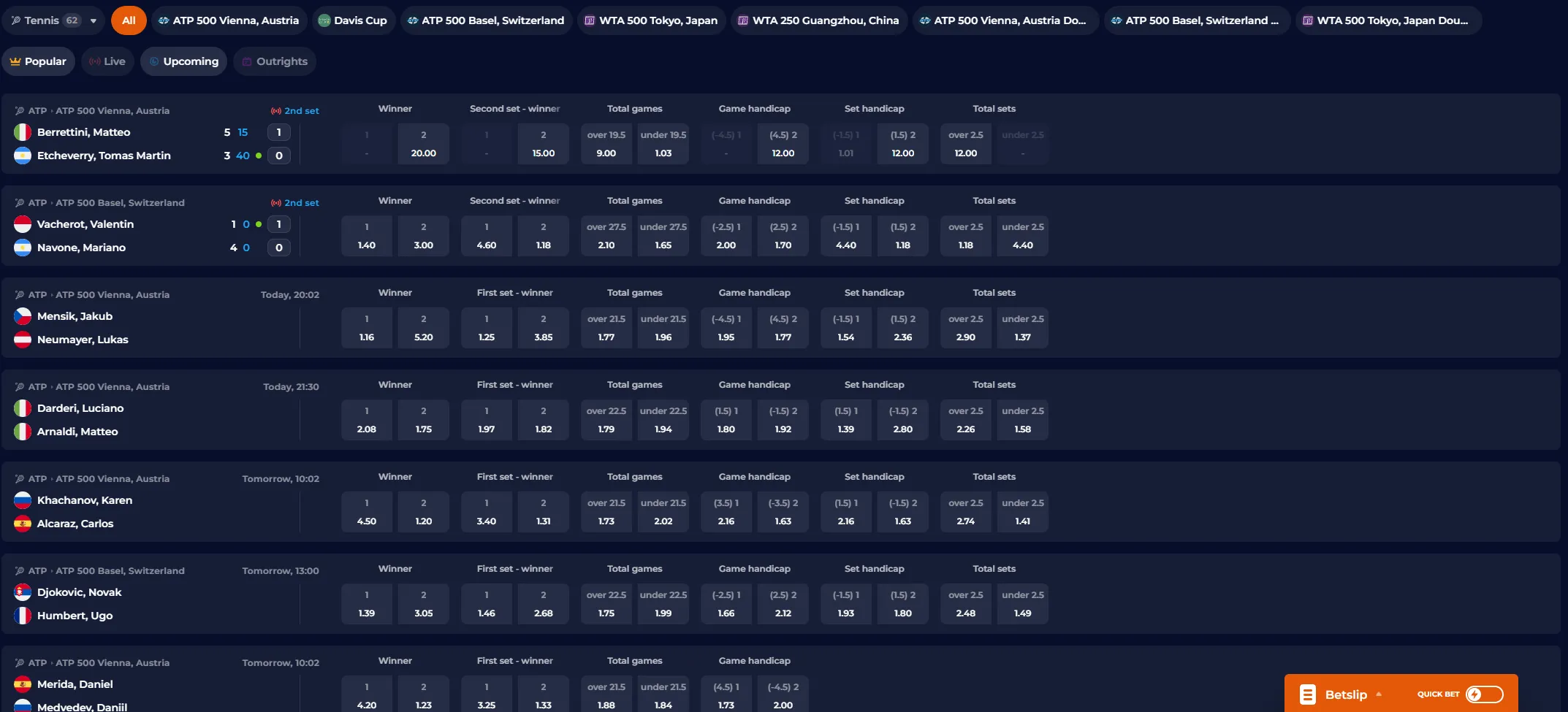Click Monaco flag next to Vacherot, Valentin
This screenshot has height=712, width=1568.
(23, 224)
